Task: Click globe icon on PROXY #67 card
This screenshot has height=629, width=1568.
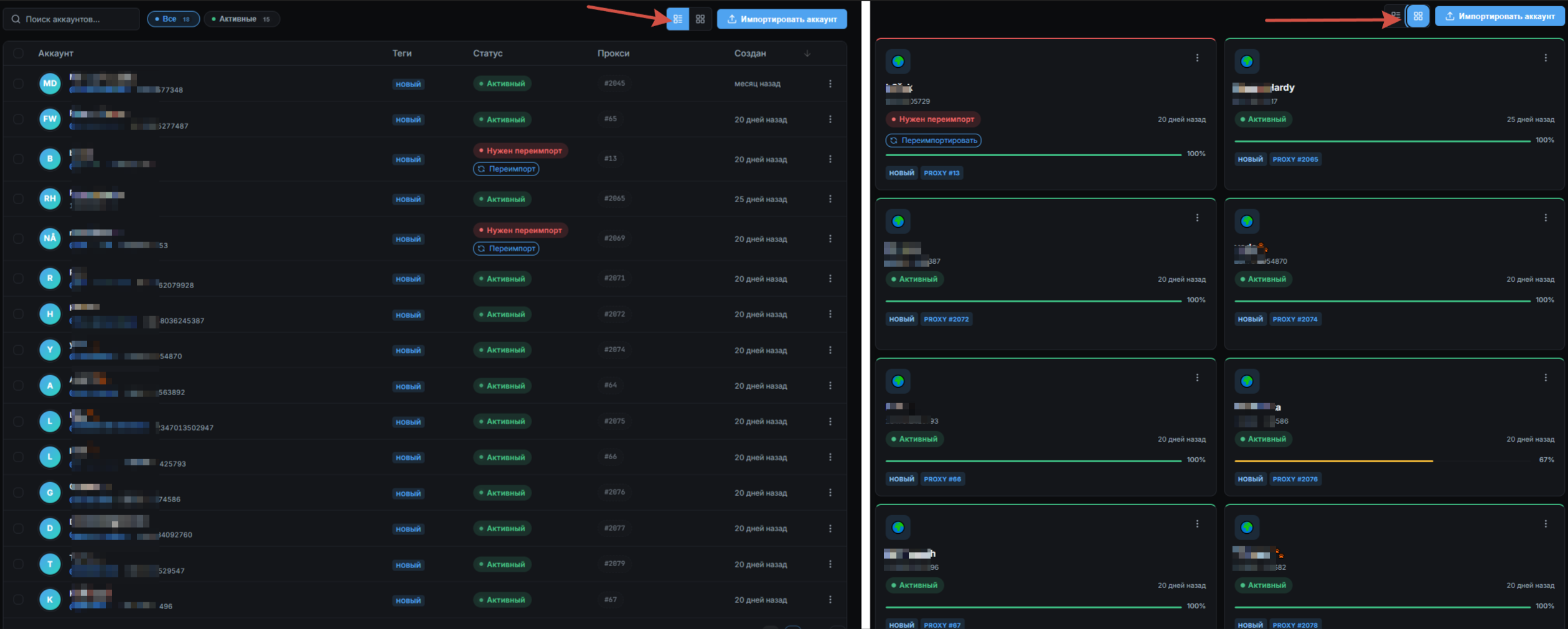Action: tap(898, 527)
